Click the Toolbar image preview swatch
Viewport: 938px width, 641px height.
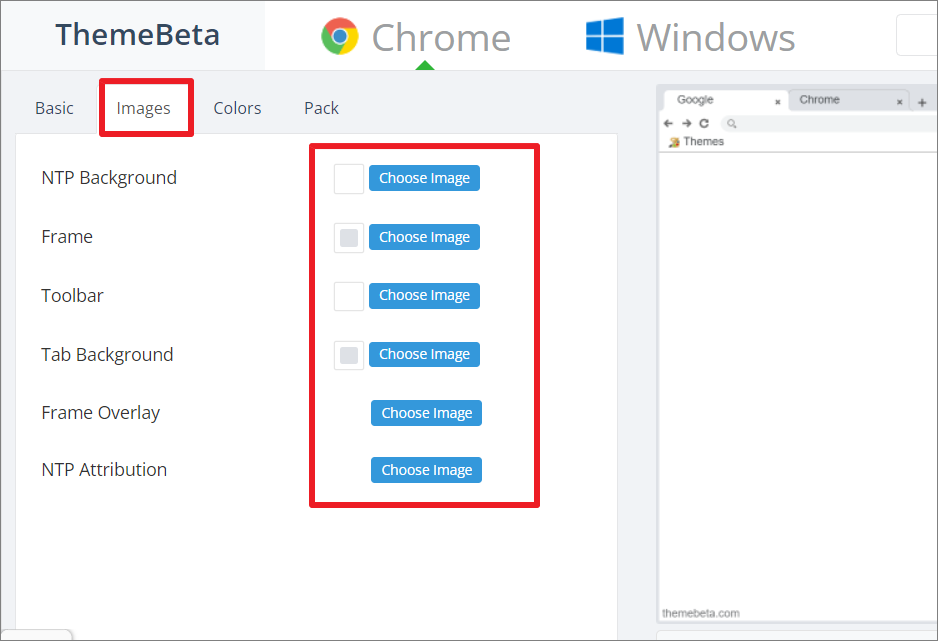coord(349,296)
